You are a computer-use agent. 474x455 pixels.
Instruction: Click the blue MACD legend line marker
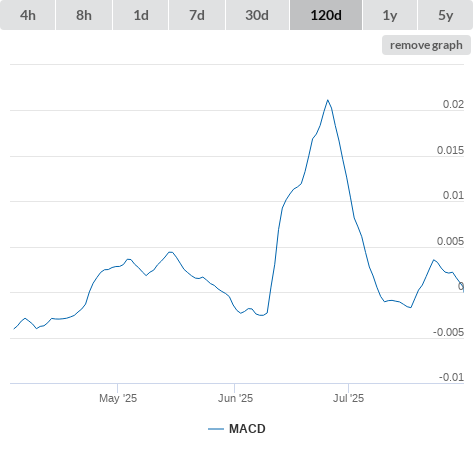click(x=216, y=429)
